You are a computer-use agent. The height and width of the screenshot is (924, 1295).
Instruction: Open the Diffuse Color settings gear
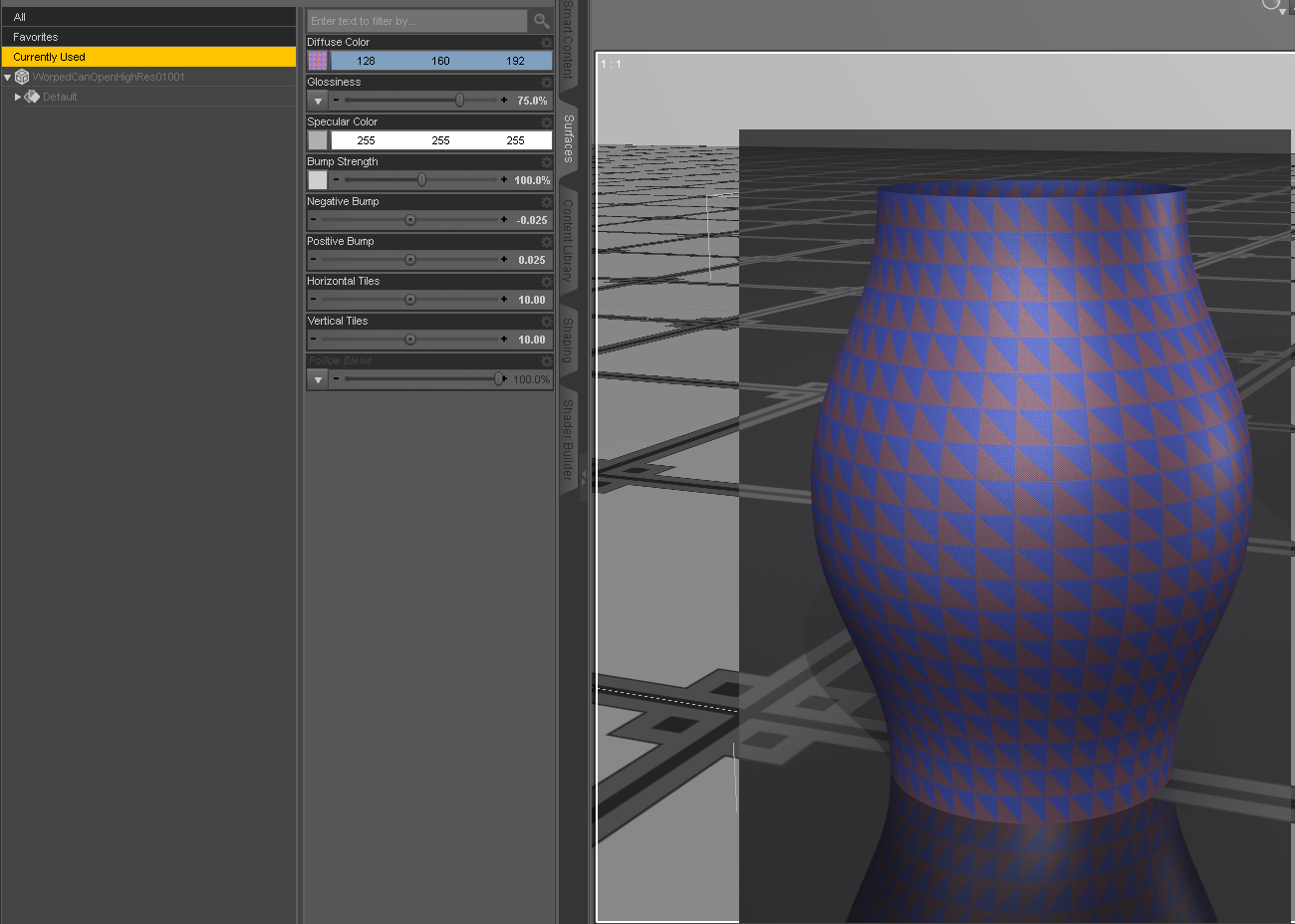coord(546,43)
